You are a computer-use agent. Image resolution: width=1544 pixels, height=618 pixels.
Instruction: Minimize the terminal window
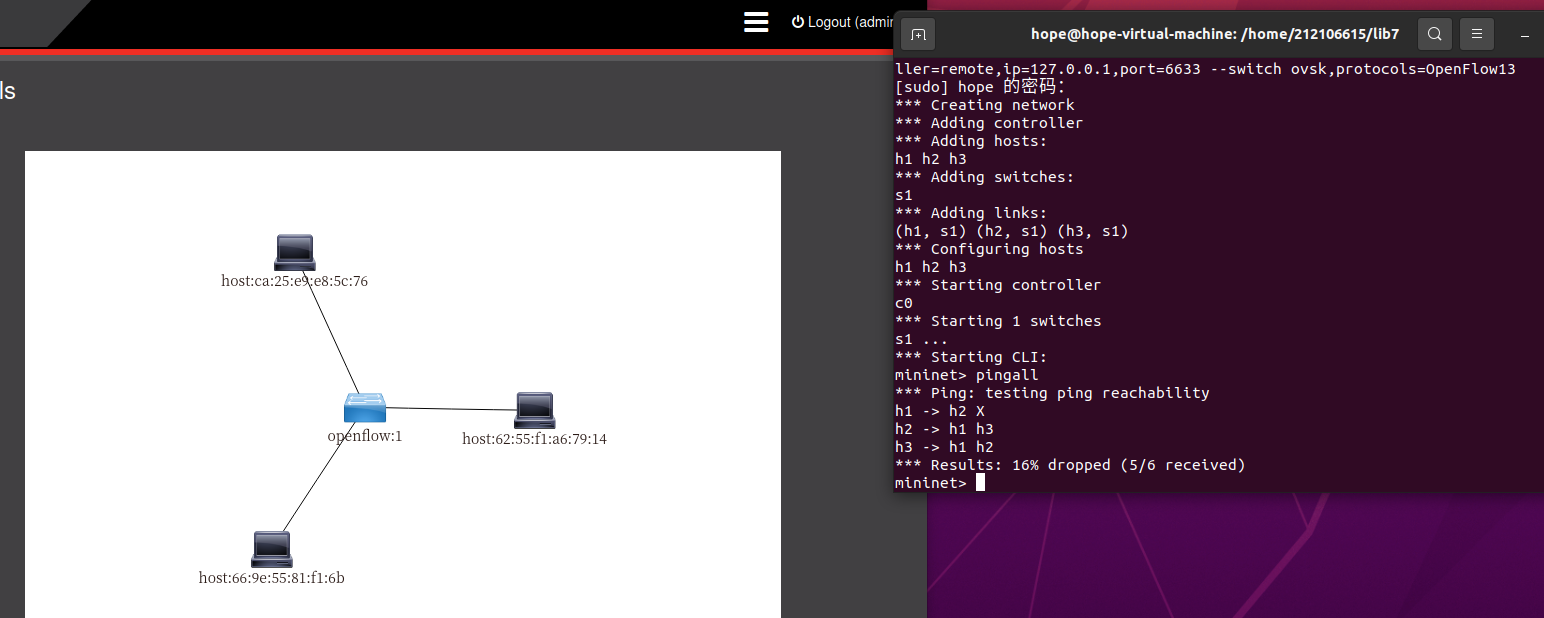click(x=1525, y=34)
